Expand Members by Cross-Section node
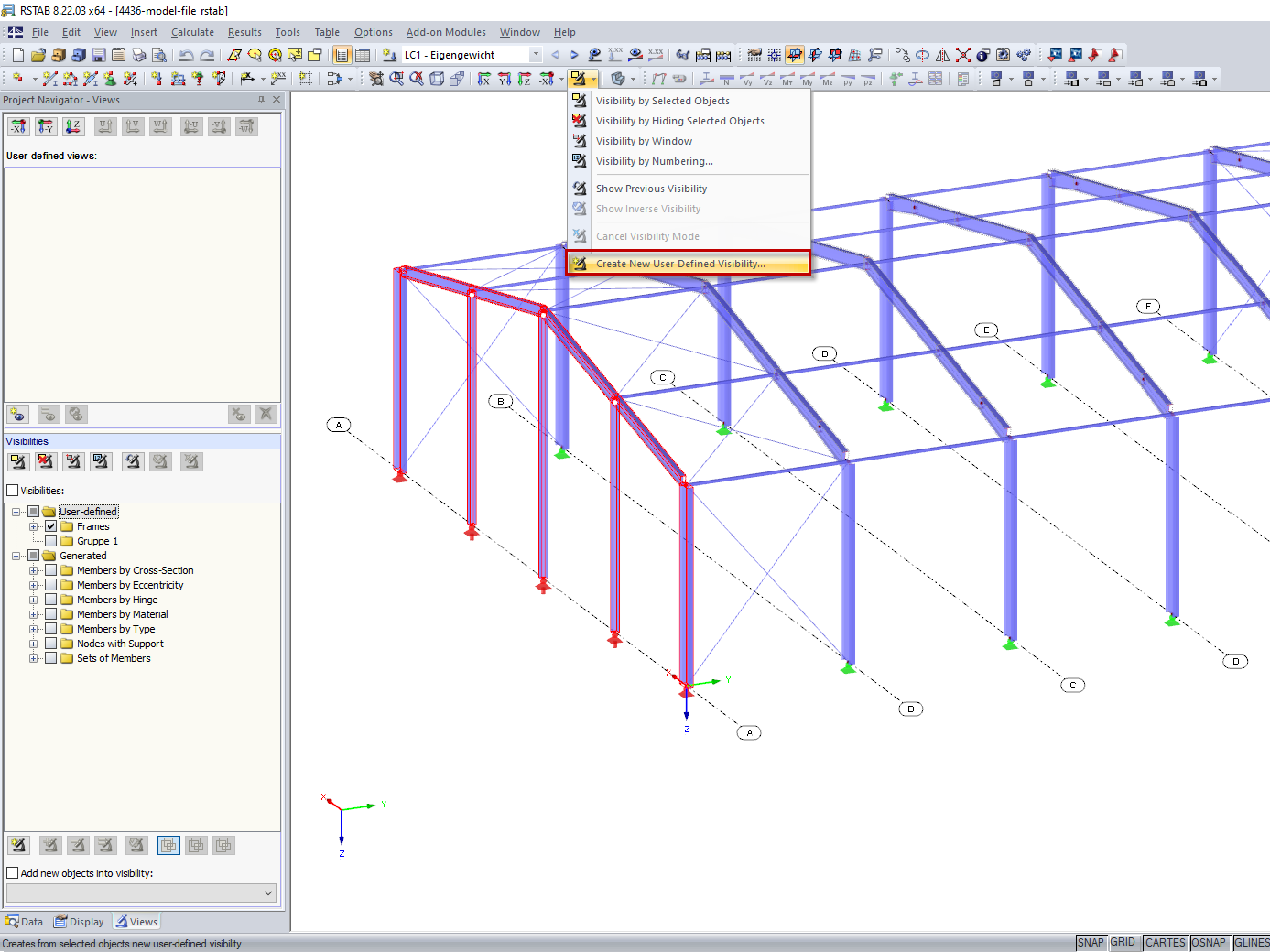 tap(33, 570)
